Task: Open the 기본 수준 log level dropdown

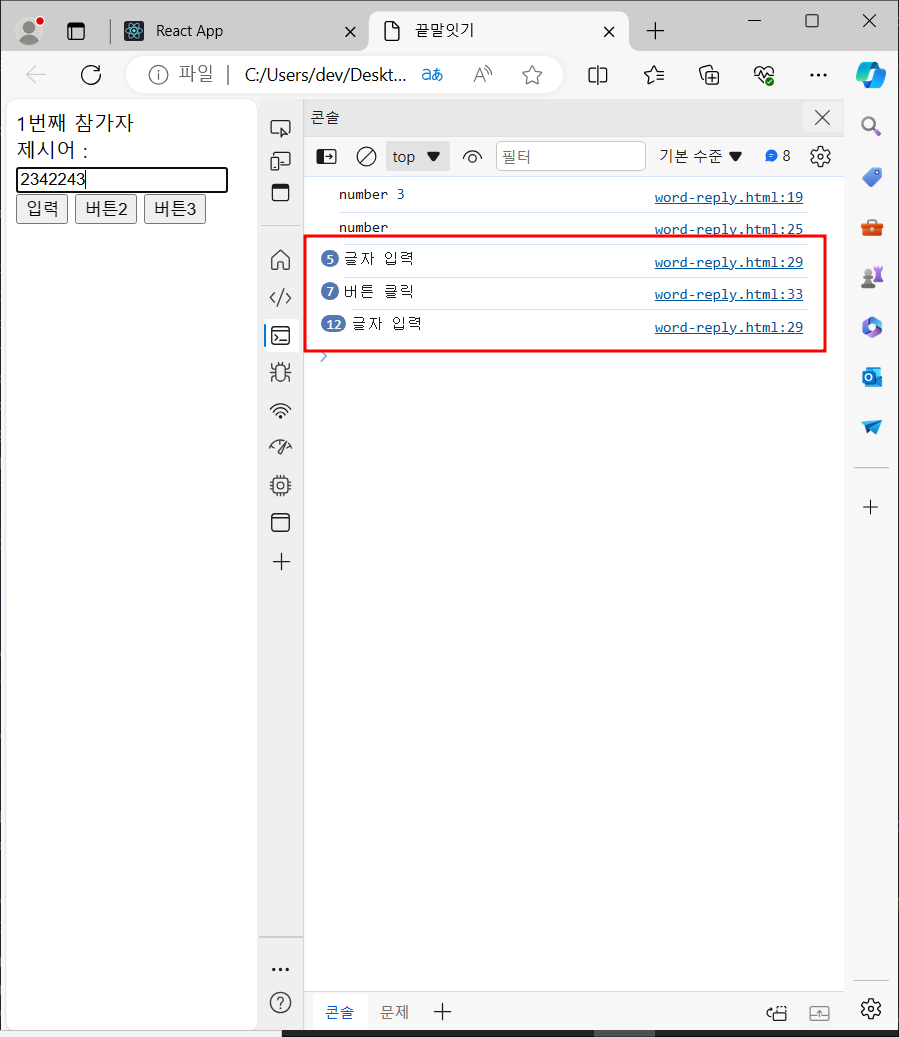Action: point(701,156)
